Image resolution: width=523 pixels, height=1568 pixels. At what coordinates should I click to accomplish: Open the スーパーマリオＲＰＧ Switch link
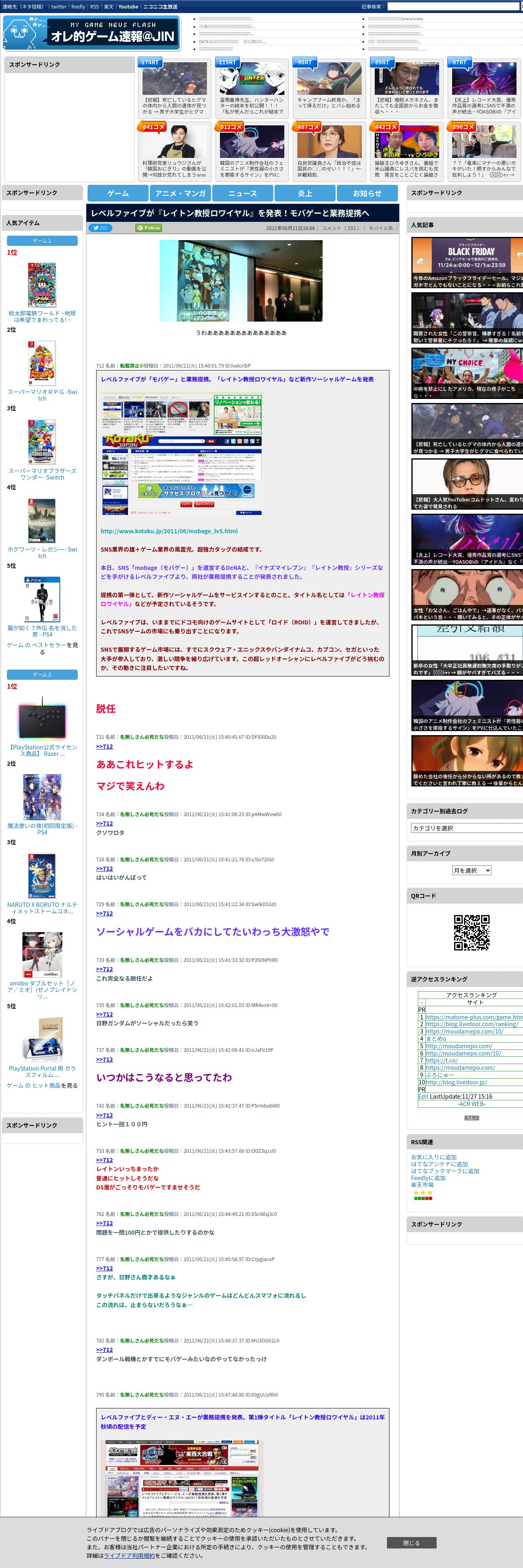pos(42,395)
